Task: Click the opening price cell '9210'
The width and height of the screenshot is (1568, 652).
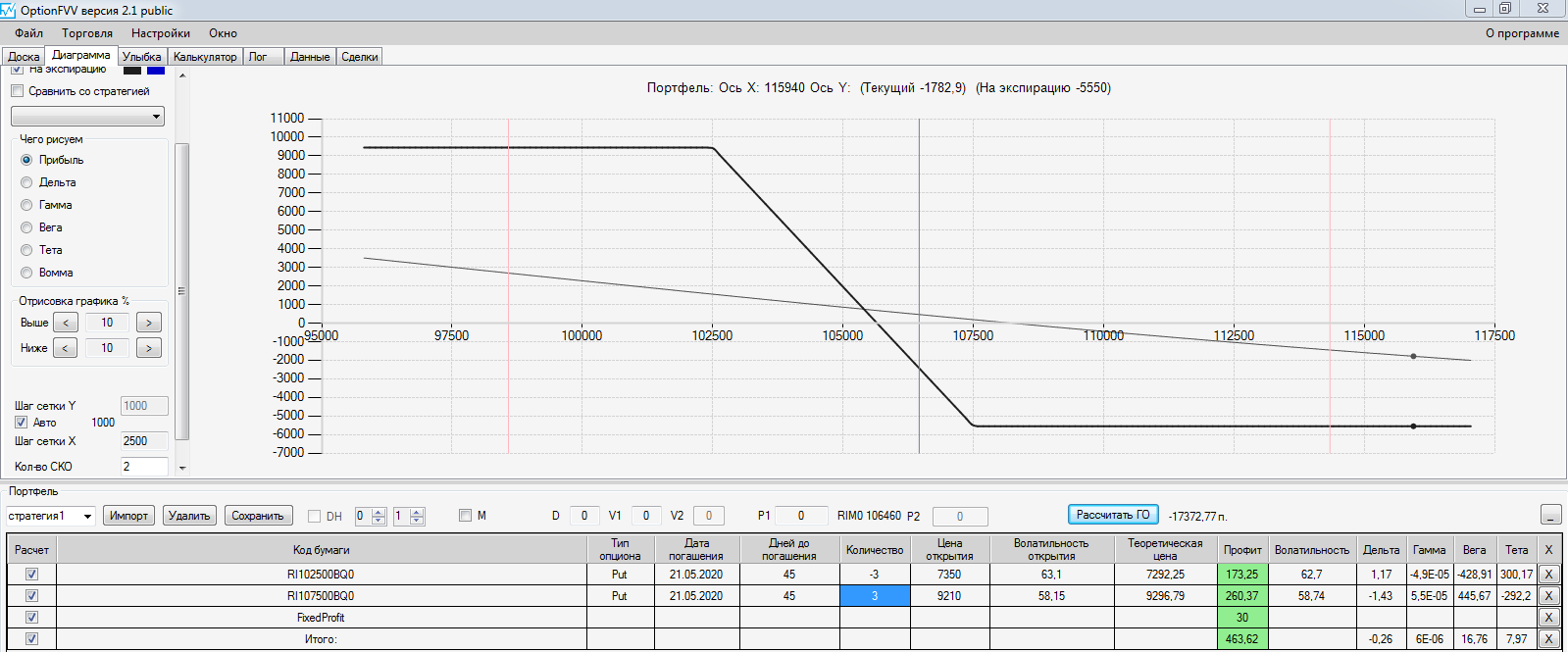Action: click(949, 596)
